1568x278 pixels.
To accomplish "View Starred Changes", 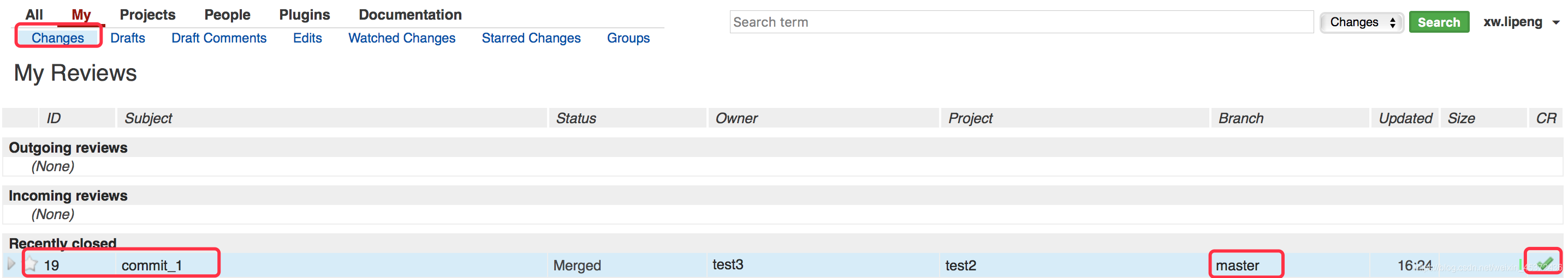I will (531, 38).
